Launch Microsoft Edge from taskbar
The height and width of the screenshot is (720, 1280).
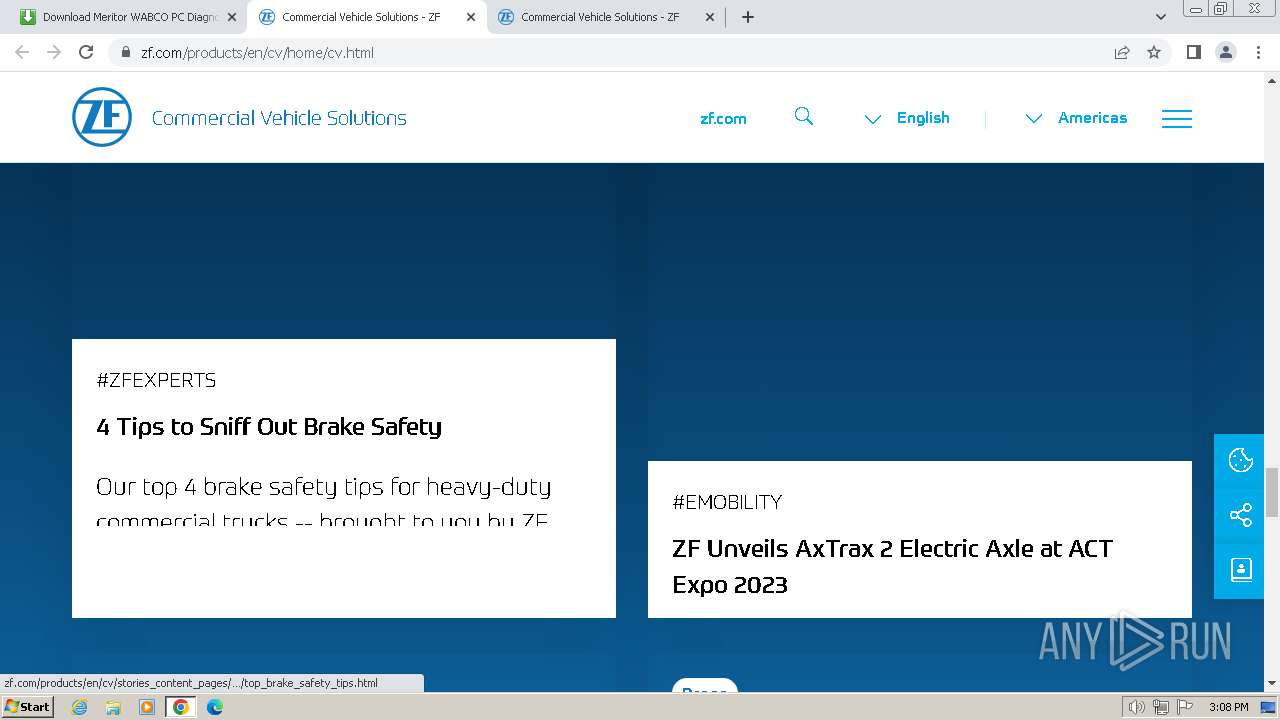click(215, 707)
